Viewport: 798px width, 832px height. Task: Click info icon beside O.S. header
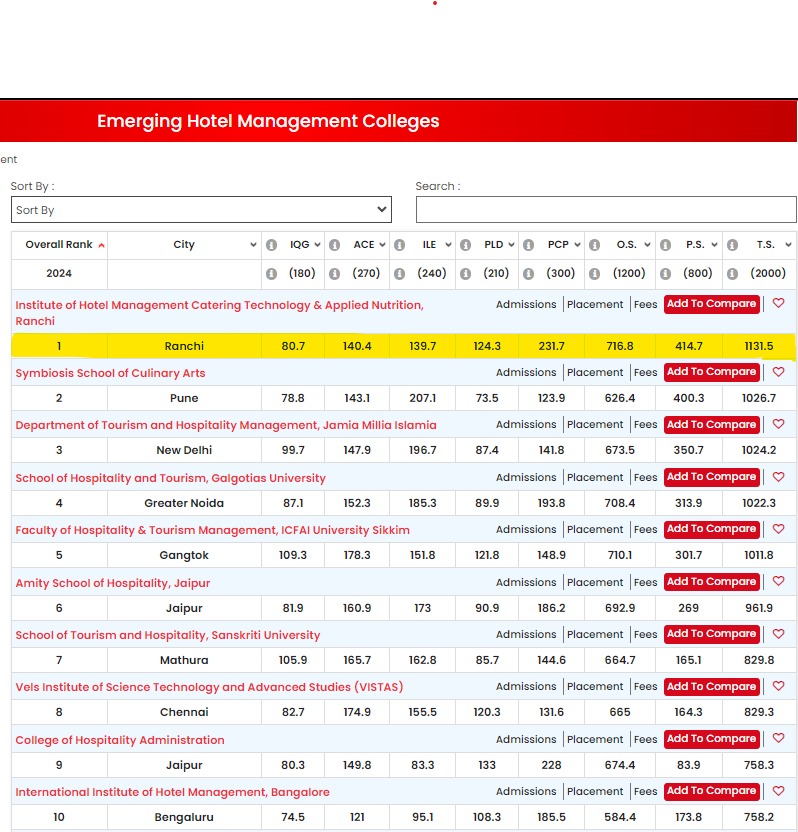(x=594, y=245)
